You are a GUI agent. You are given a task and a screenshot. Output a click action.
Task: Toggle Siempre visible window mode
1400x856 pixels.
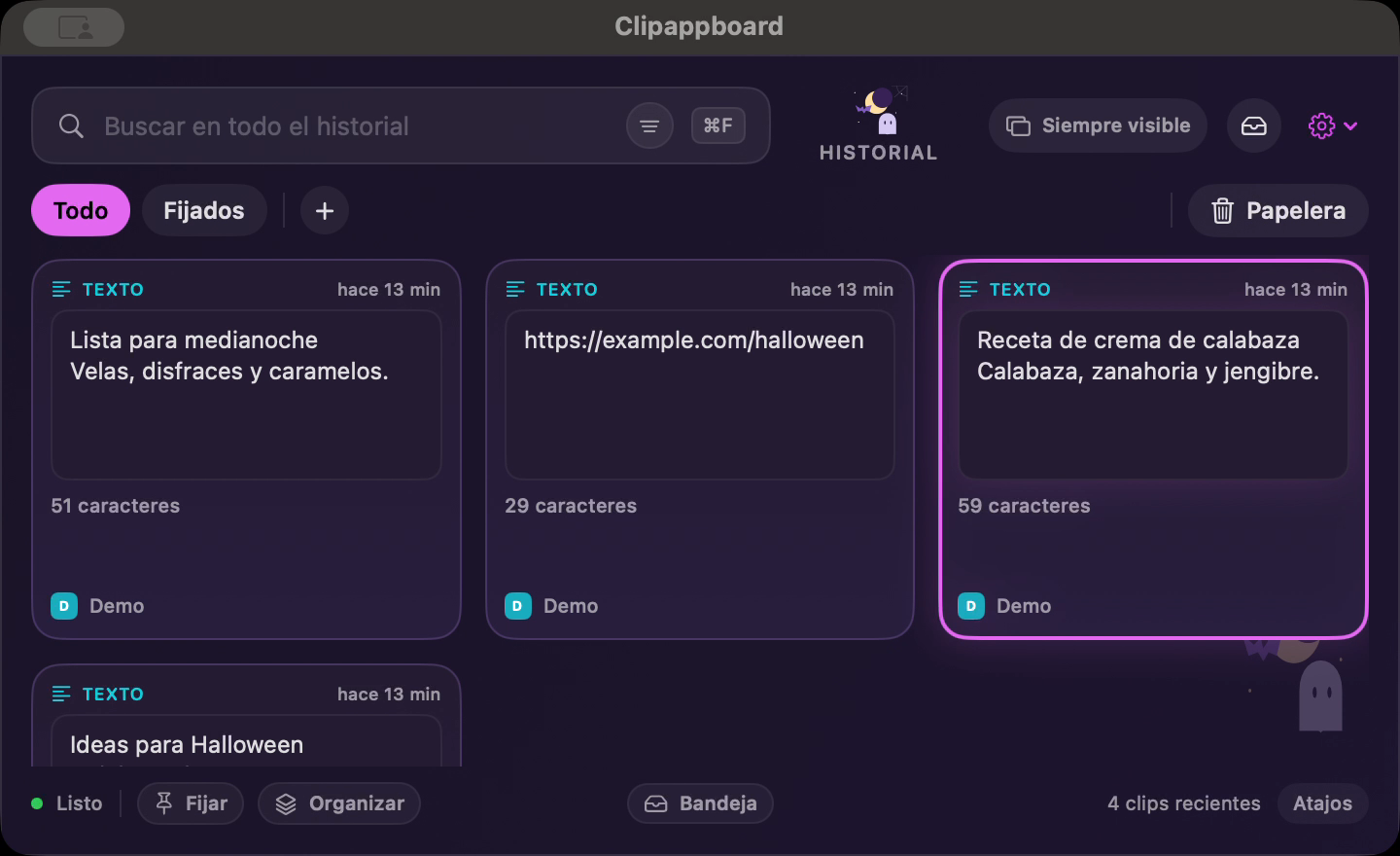click(x=1098, y=125)
